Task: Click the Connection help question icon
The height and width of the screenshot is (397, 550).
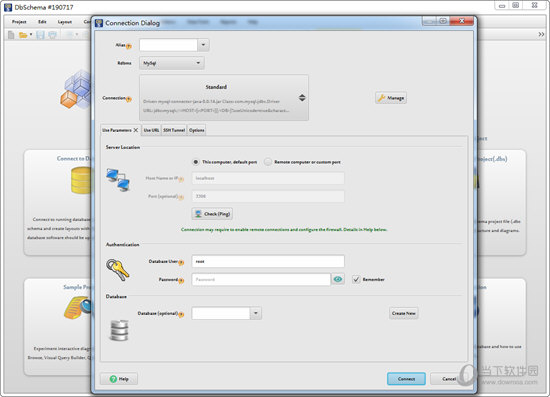Action: pos(129,99)
